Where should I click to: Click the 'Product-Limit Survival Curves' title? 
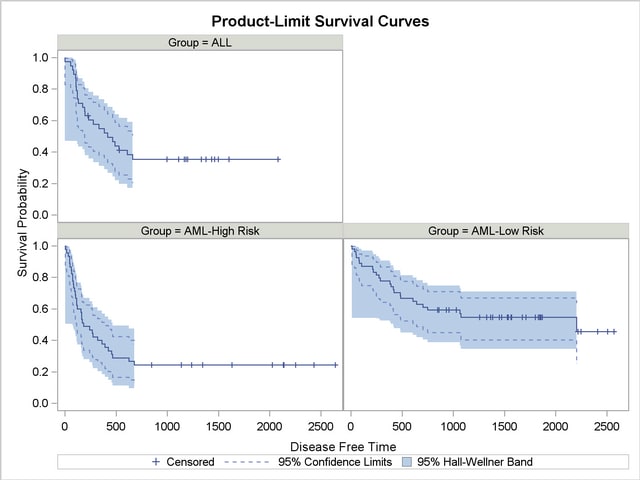(x=322, y=19)
